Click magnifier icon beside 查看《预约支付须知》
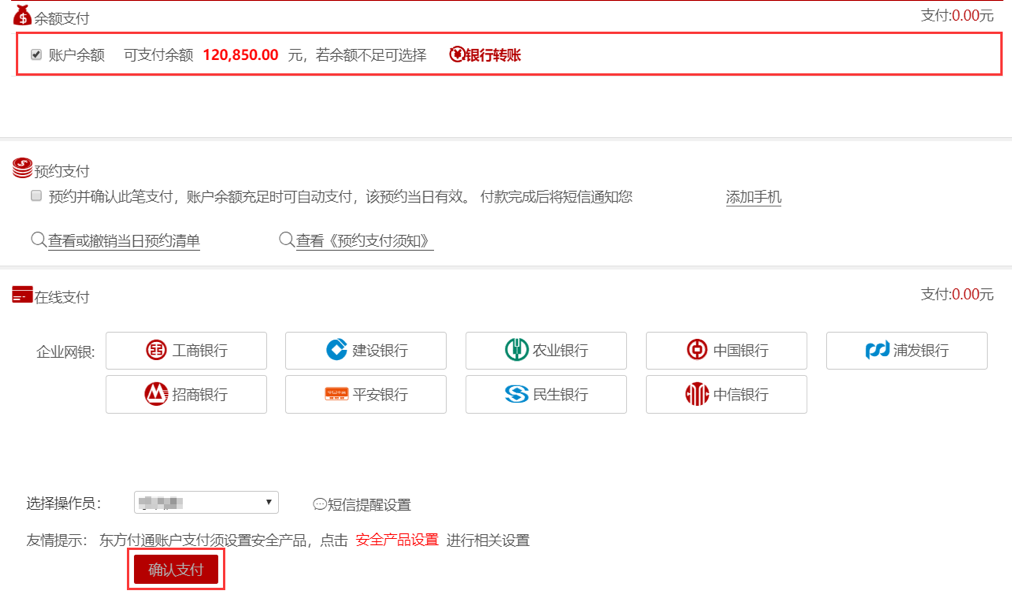Viewport: 1012px width, 604px height. coord(287,240)
